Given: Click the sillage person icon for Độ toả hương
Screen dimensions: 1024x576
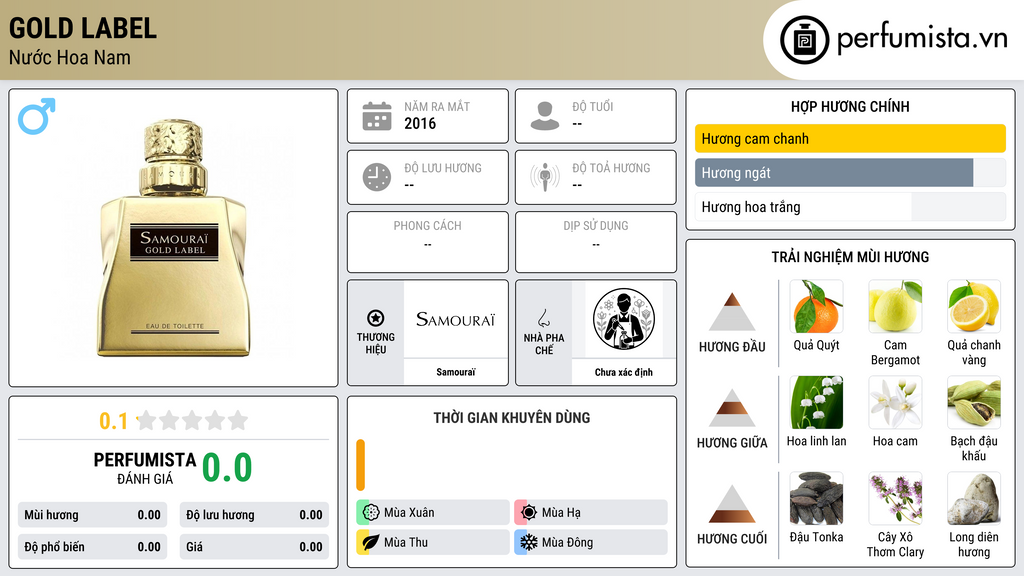Looking at the screenshot, I should (x=545, y=177).
